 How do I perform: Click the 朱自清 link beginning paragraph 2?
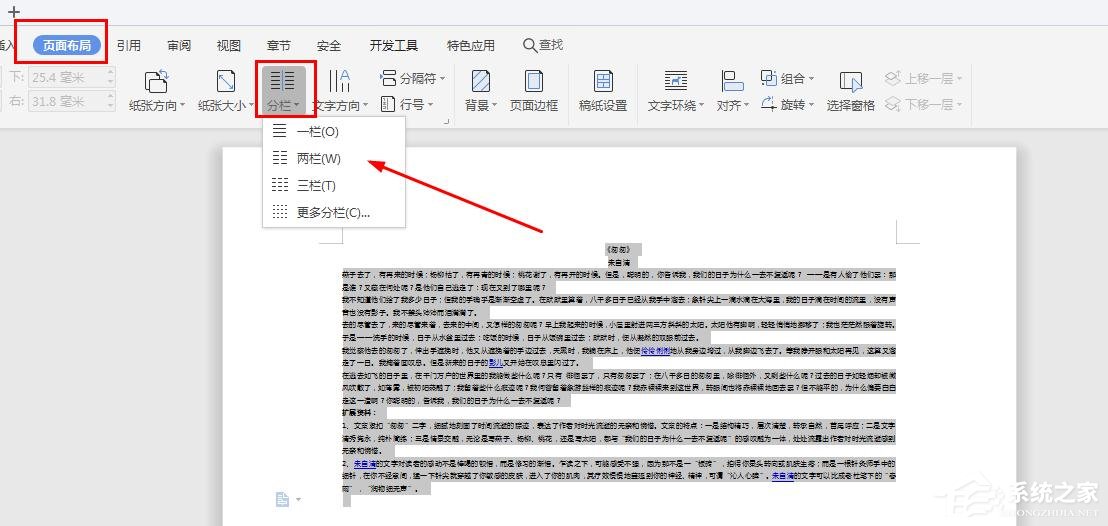point(364,464)
